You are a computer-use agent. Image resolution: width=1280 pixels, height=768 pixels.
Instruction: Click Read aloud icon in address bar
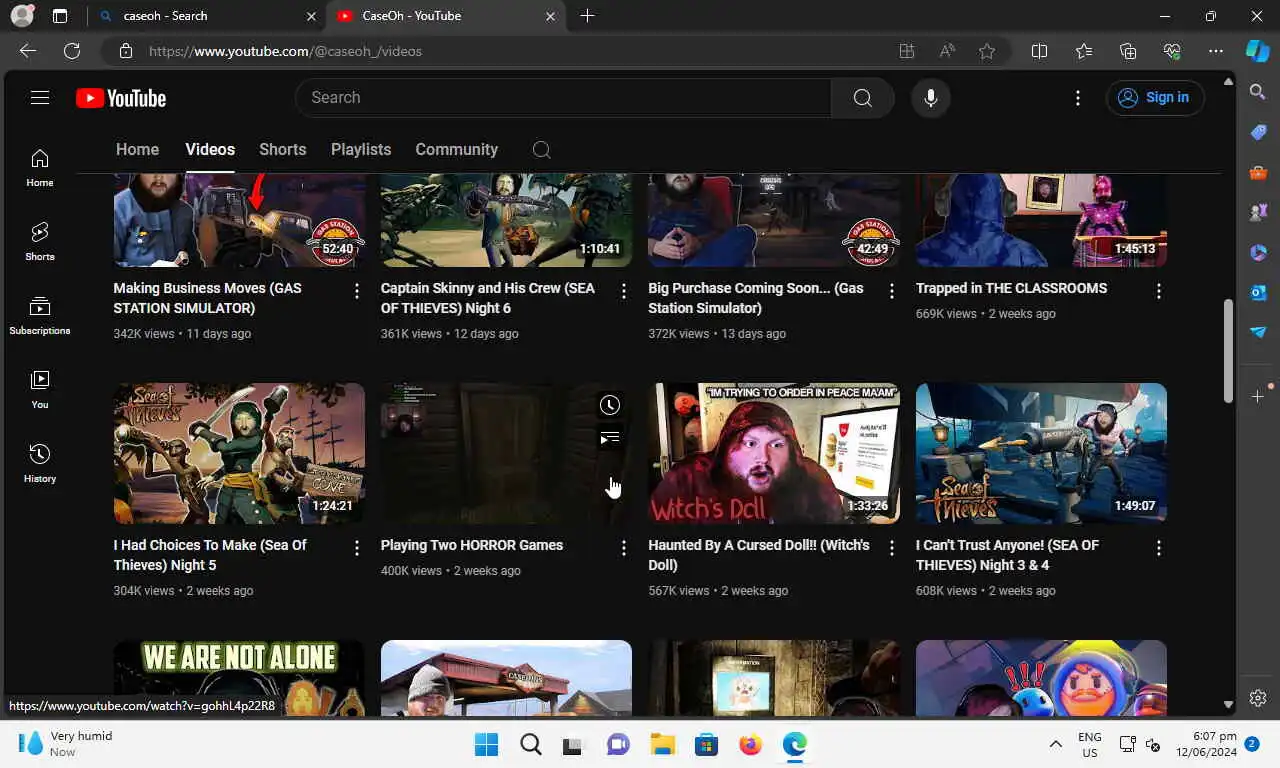click(947, 51)
